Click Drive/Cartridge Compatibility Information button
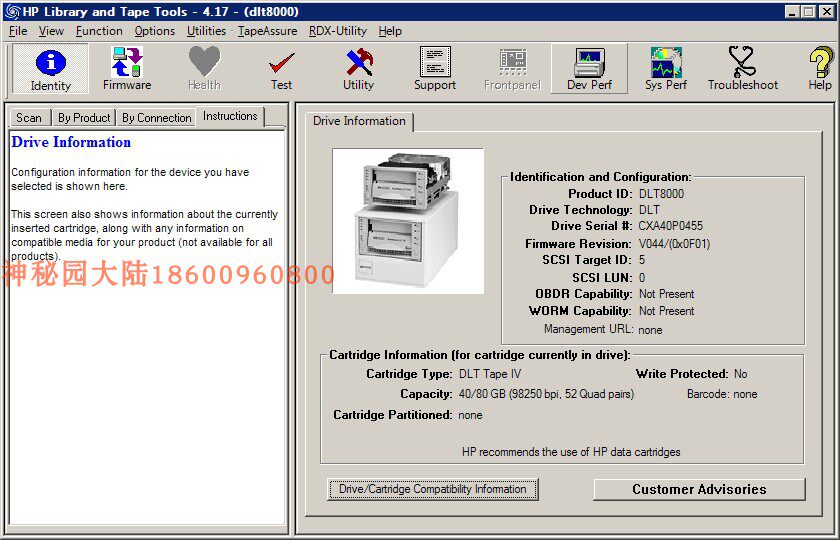This screenshot has width=840, height=540. click(433, 489)
